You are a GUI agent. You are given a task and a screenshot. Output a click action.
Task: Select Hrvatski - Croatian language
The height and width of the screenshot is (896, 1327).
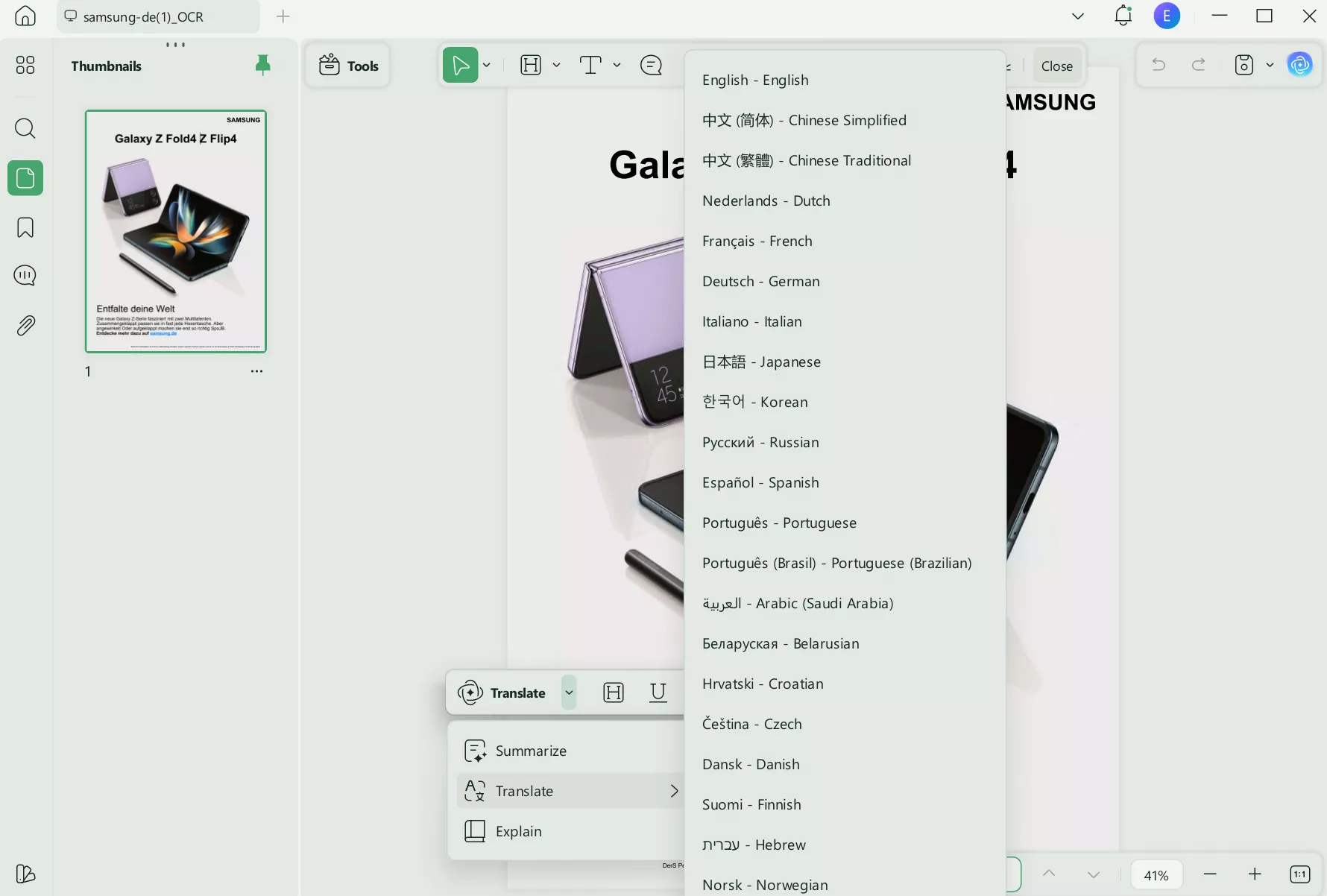[x=845, y=684]
